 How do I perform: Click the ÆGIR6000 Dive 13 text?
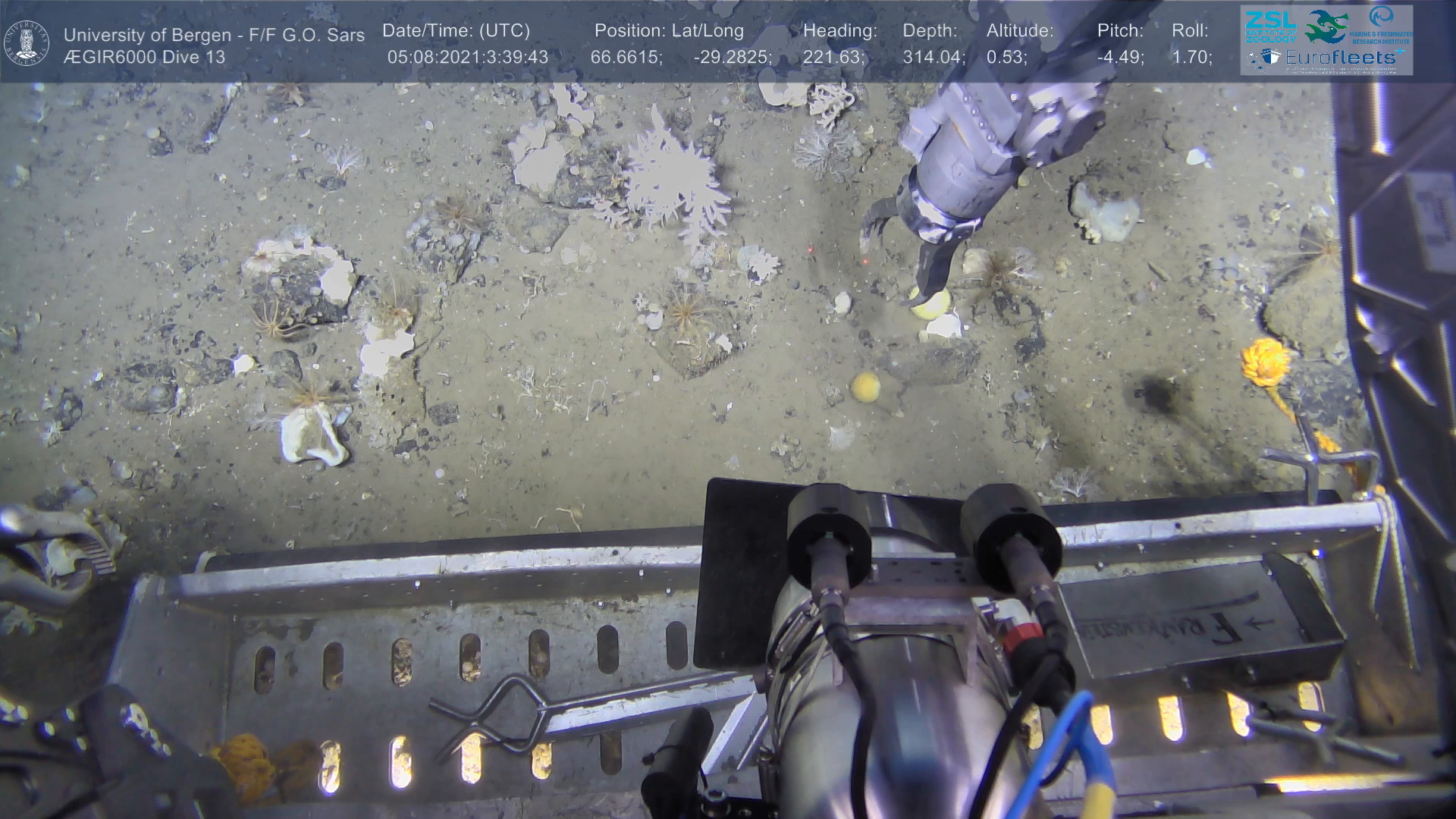coord(144,57)
